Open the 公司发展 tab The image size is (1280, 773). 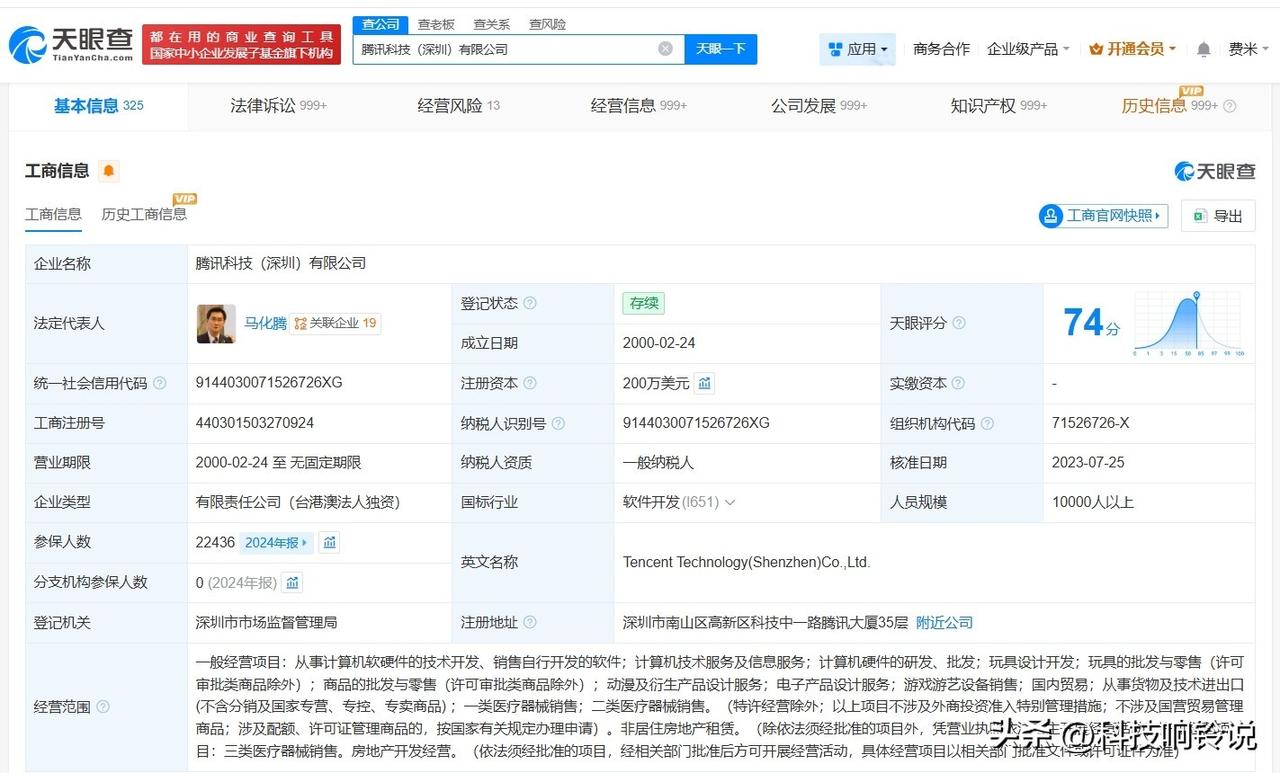coord(819,106)
